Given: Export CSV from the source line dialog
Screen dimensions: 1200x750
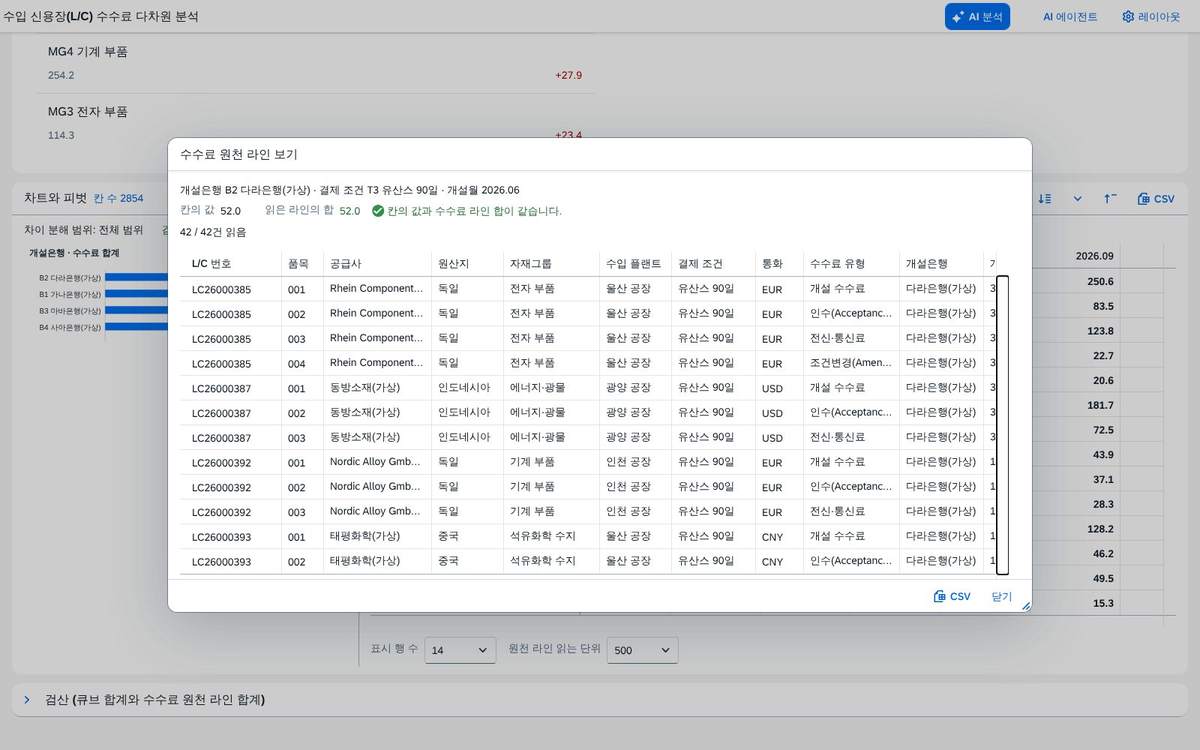Looking at the screenshot, I should pyautogui.click(x=952, y=596).
